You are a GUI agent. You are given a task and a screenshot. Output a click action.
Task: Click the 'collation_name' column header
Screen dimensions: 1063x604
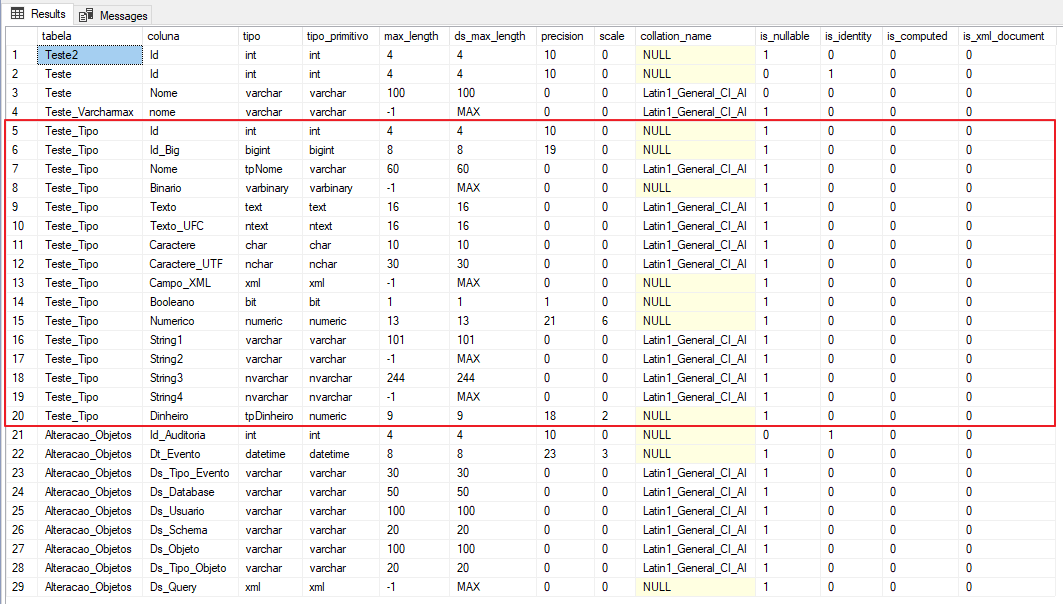696,36
